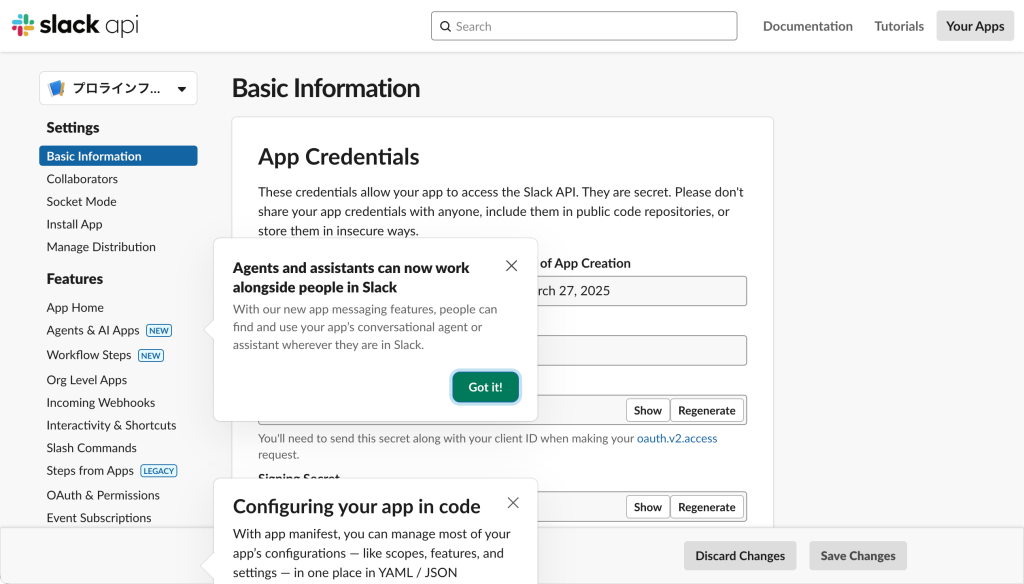Open Socket Mode settings
The image size is (1024, 584).
coord(81,201)
